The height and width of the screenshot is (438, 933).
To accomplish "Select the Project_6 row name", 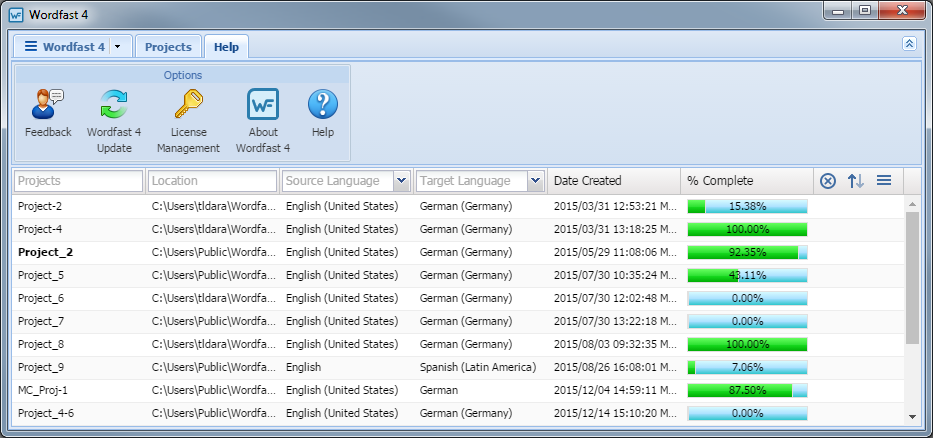I will (x=41, y=298).
